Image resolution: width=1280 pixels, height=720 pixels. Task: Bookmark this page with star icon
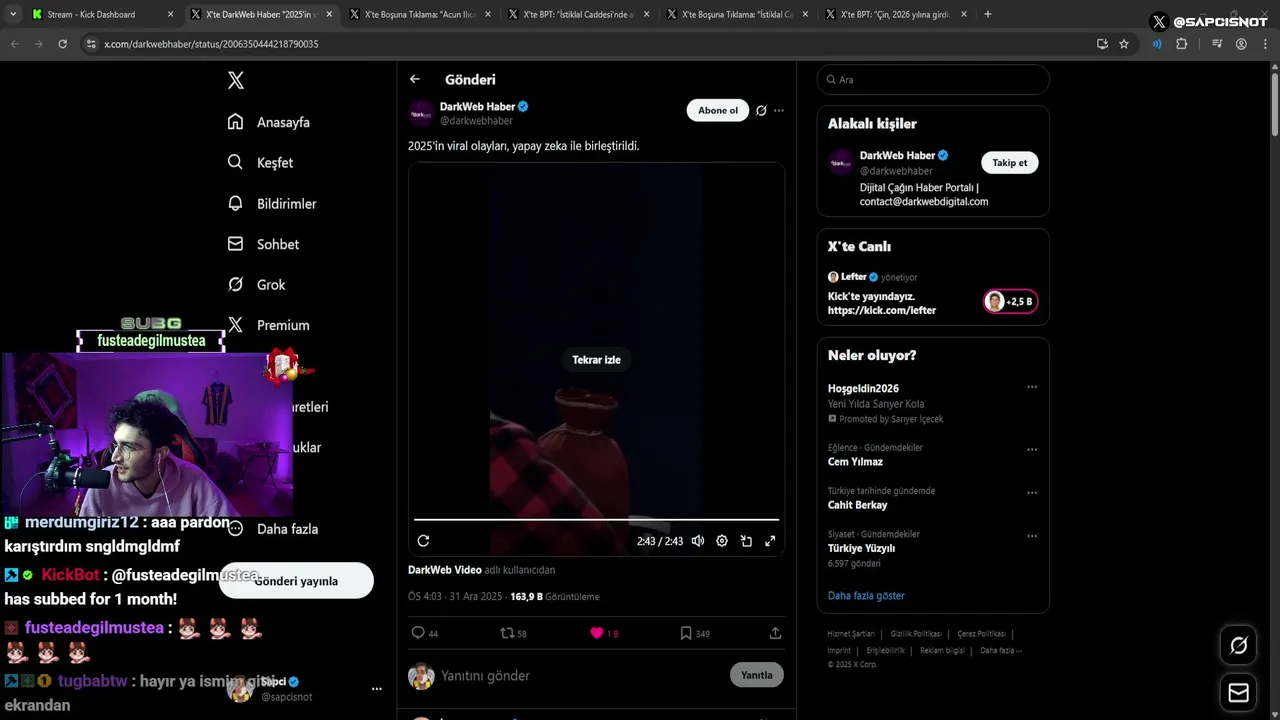[x=1124, y=44]
